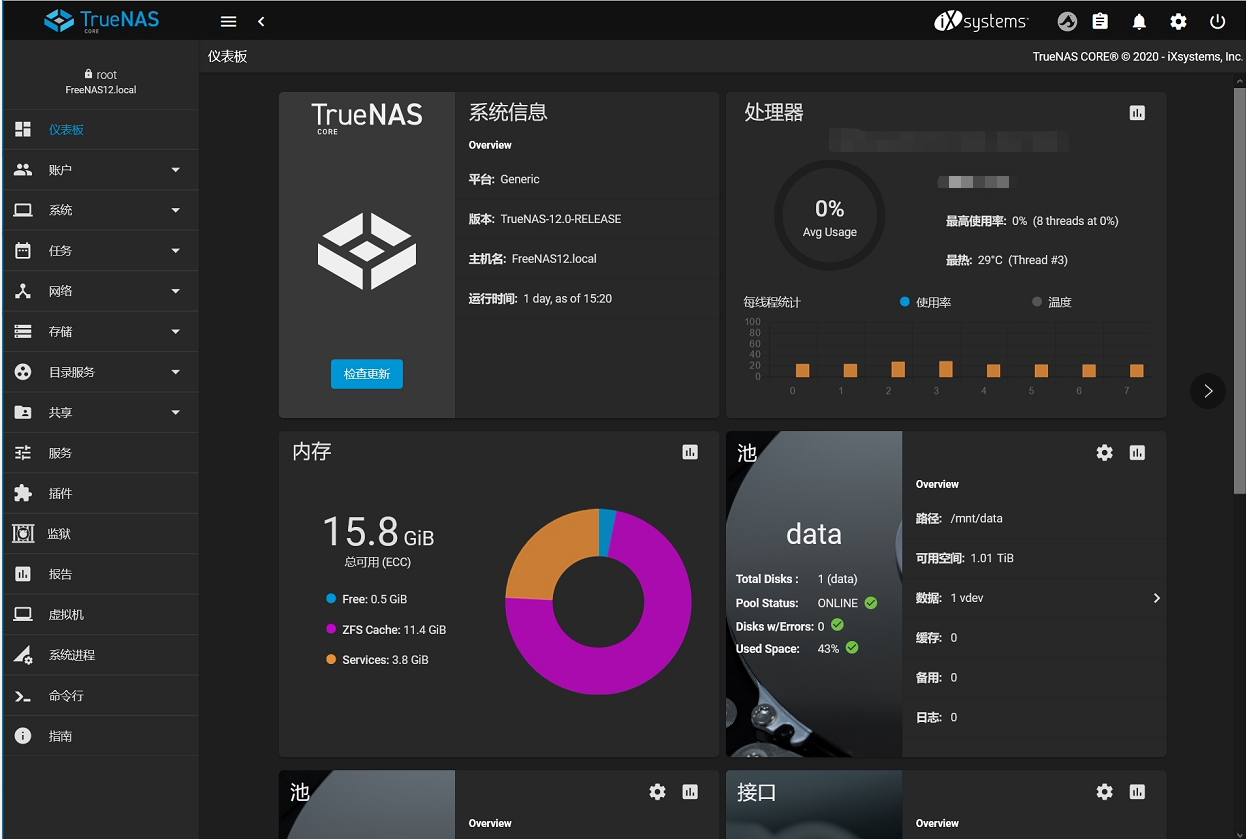This screenshot has height=839, width=1246.
Task: Click the path /mnt/data text
Action: (x=977, y=518)
